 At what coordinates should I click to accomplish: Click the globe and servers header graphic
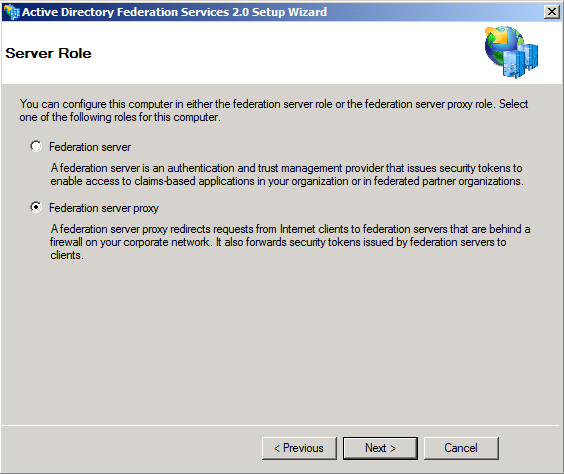point(511,52)
